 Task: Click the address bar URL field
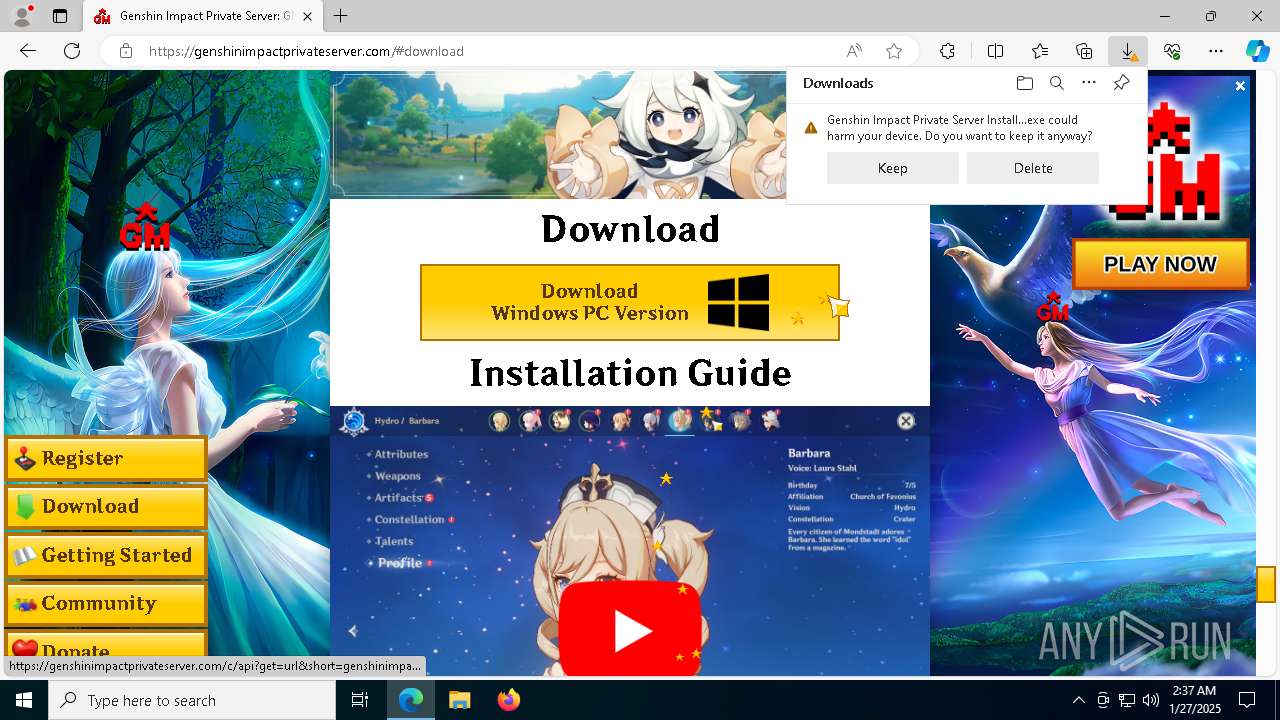click(x=490, y=51)
